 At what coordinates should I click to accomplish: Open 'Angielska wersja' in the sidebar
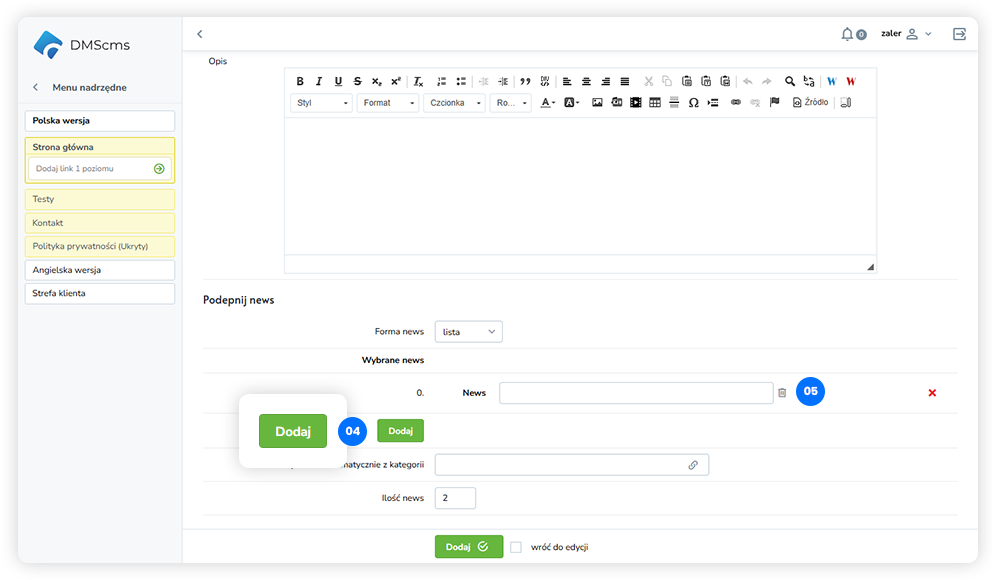100,270
